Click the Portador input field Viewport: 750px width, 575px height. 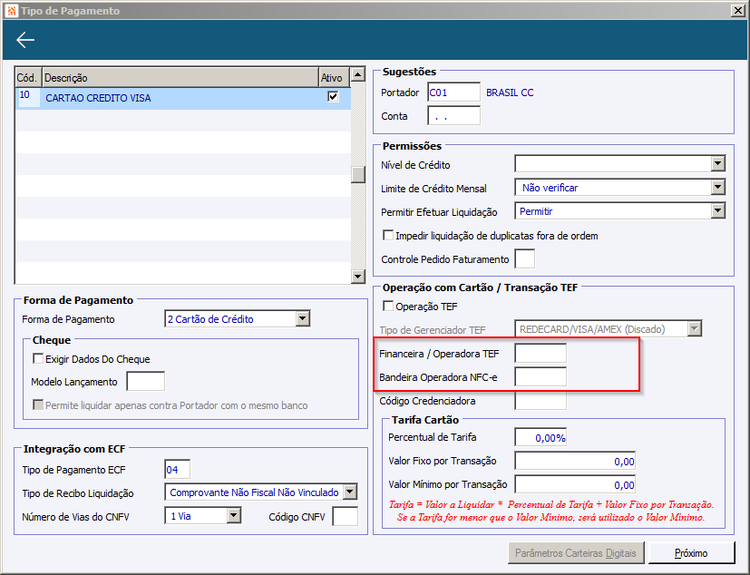pos(453,92)
